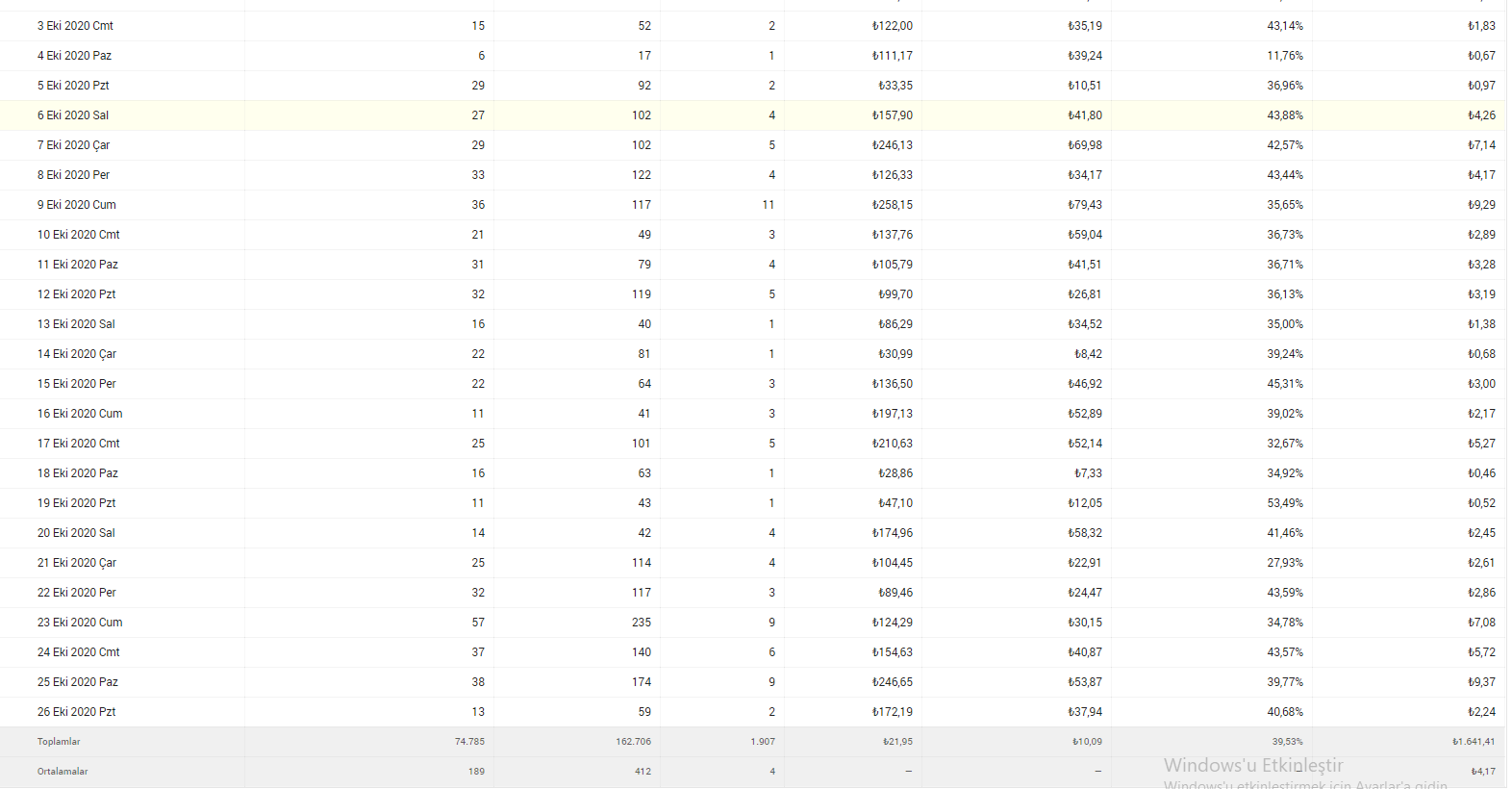Click the ₺1.641,41 total amount

point(1474,742)
